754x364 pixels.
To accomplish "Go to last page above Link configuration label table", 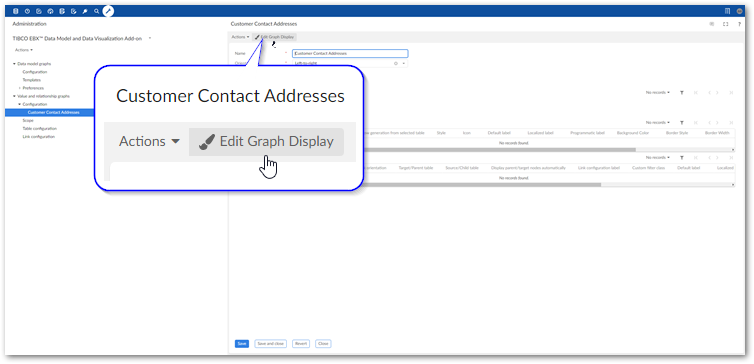I will click(x=731, y=158).
